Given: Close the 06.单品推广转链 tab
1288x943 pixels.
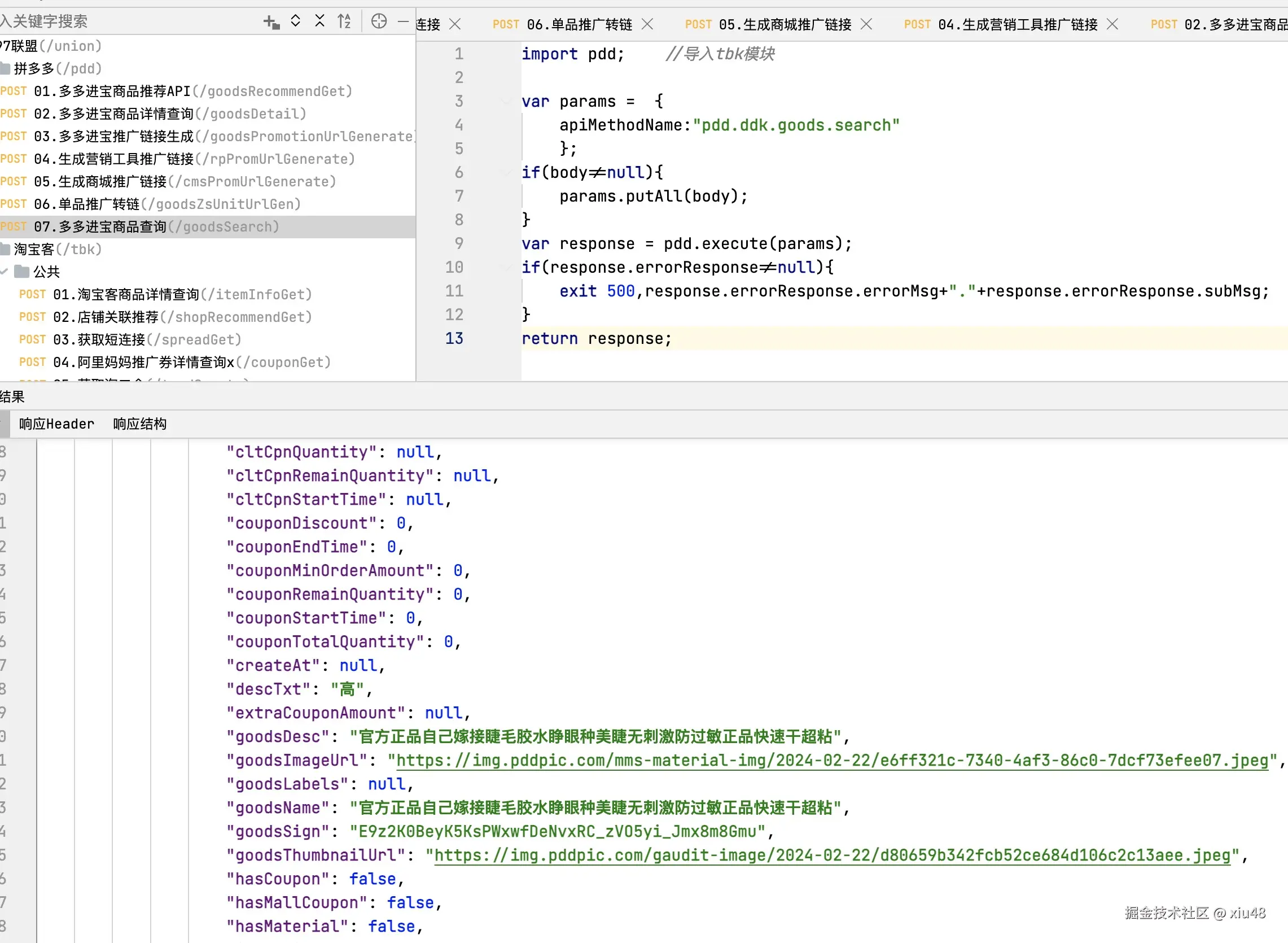Looking at the screenshot, I should [x=647, y=24].
